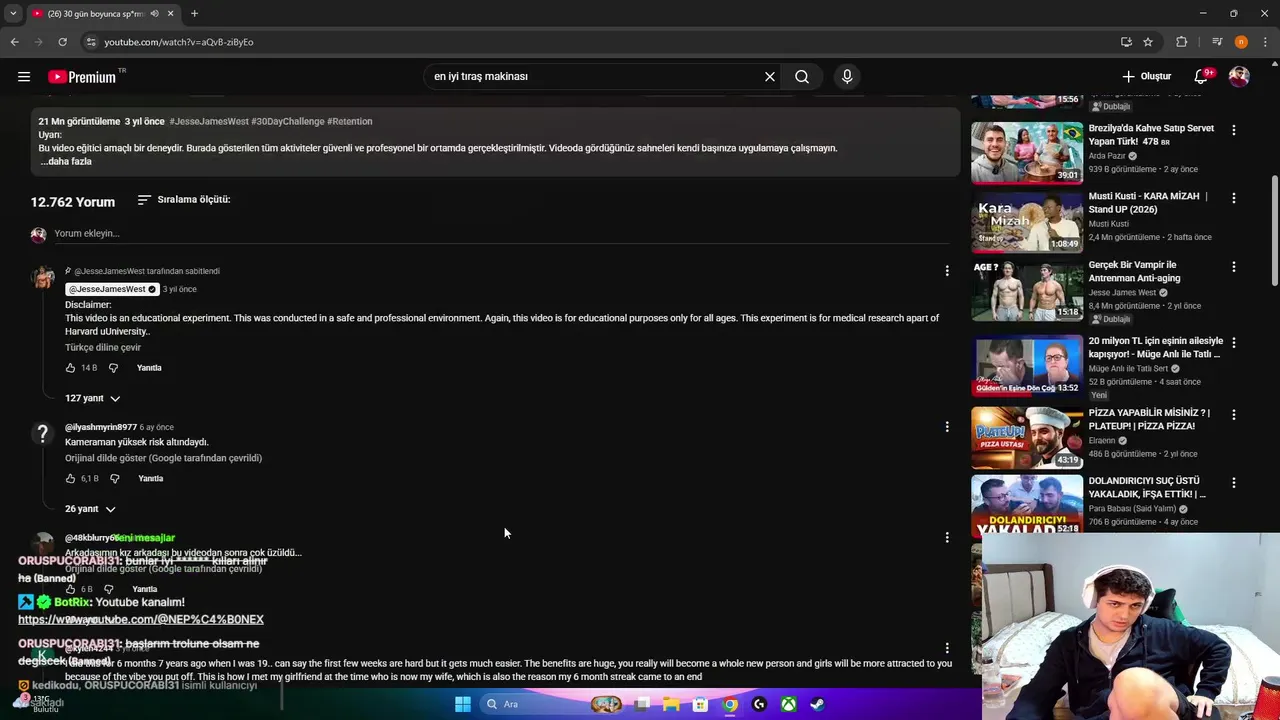Screen dimensions: 1280x720
Task: Dislike the ilyashmyrin8977 comment
Action: click(x=114, y=479)
